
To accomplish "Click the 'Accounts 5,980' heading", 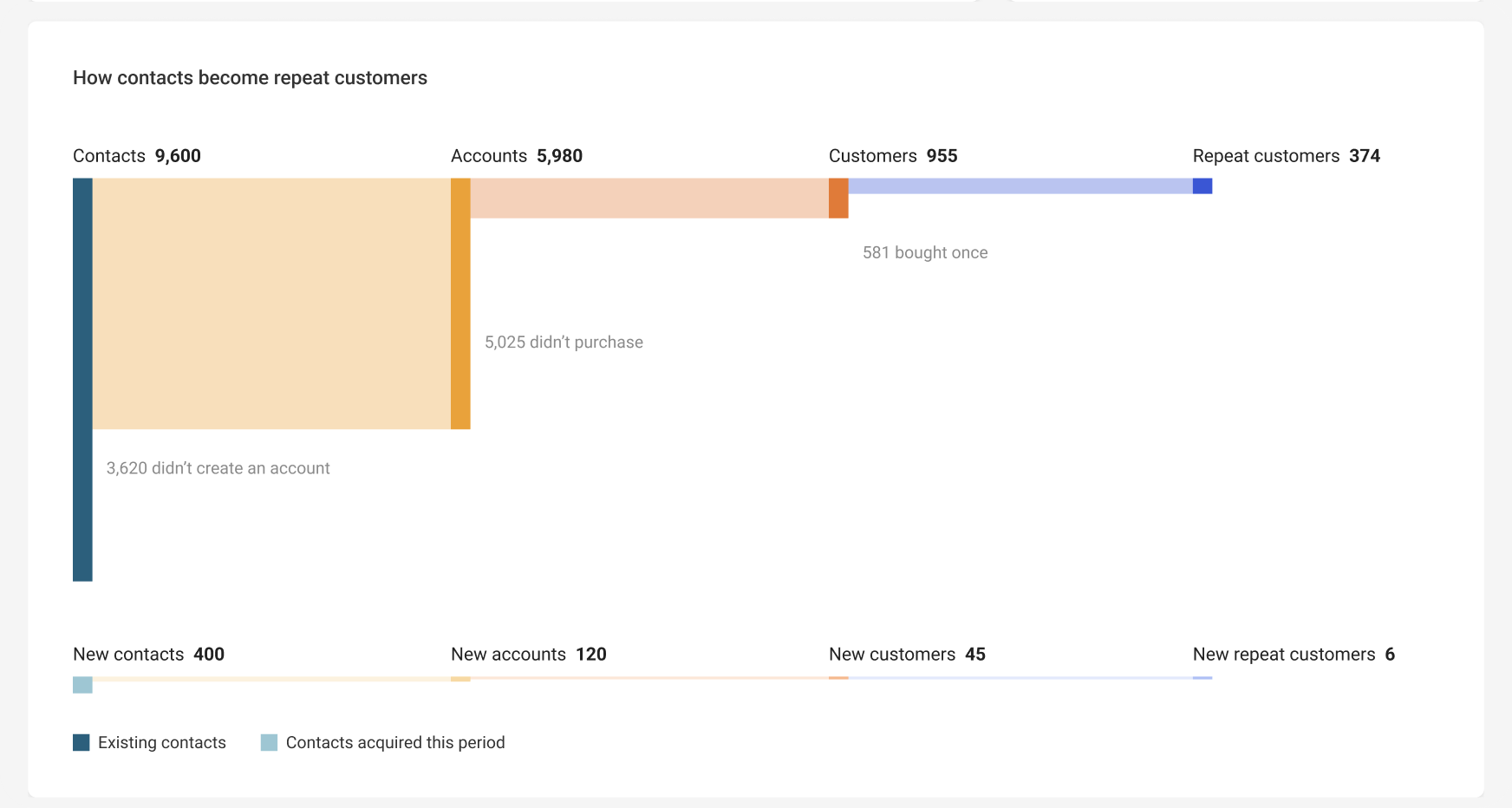I will (x=517, y=156).
